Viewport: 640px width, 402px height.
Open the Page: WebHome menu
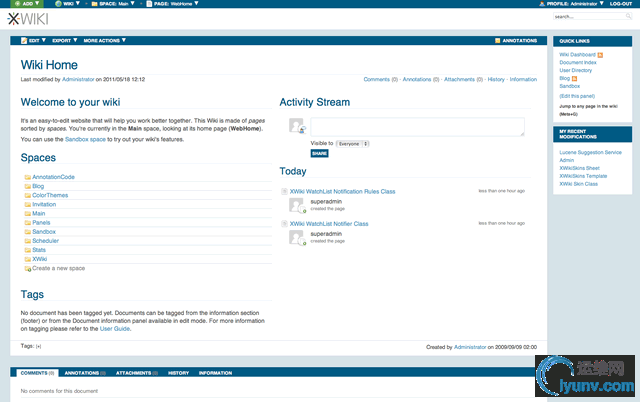[x=172, y=3]
